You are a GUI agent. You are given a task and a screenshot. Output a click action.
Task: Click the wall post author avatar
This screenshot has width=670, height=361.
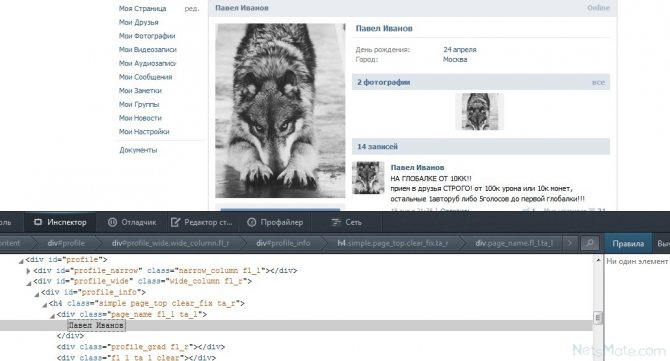[x=368, y=178]
